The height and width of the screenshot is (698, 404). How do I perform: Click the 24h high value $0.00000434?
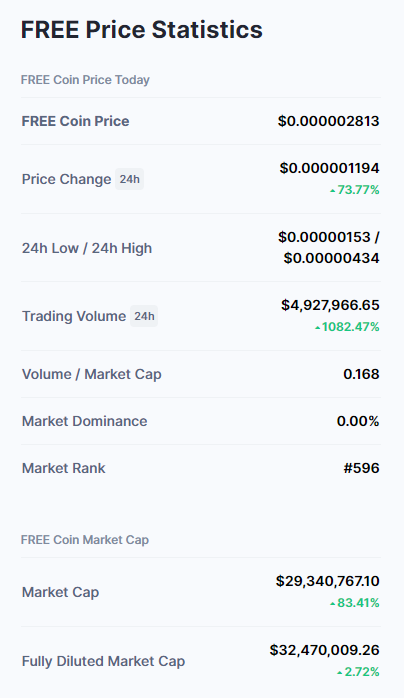pos(331,258)
